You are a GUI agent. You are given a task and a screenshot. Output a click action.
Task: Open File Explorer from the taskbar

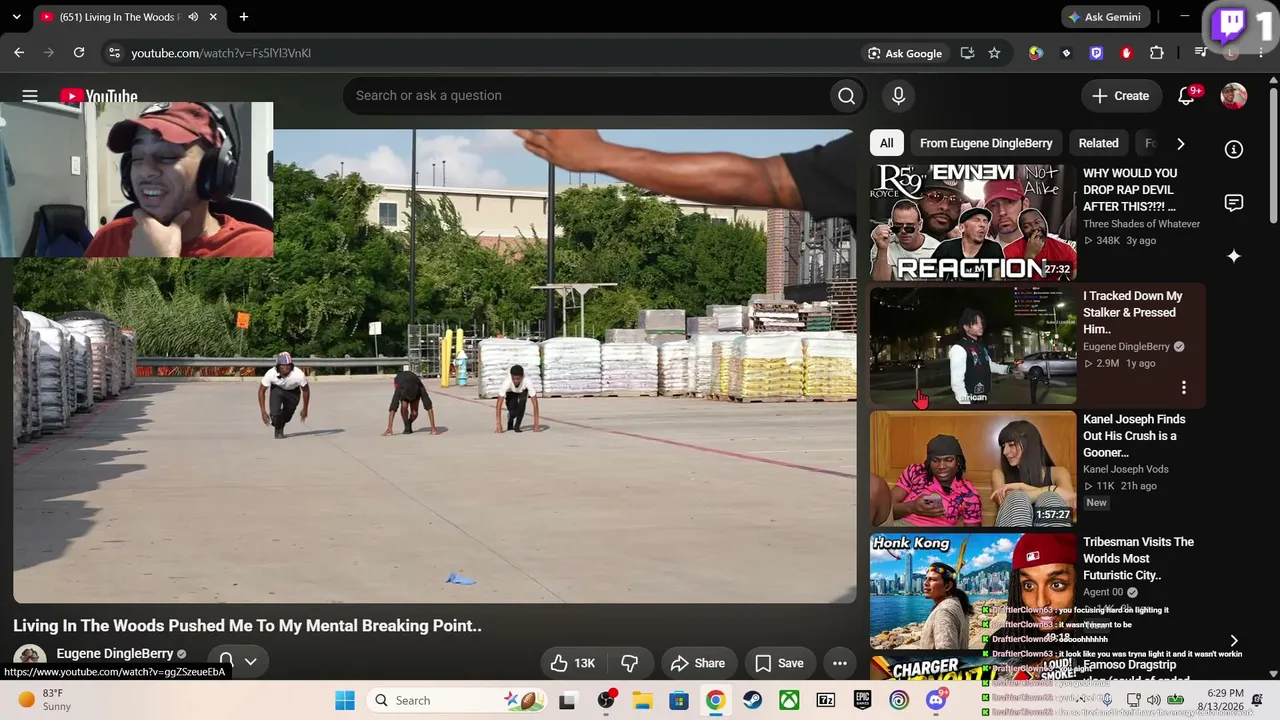(x=641, y=700)
